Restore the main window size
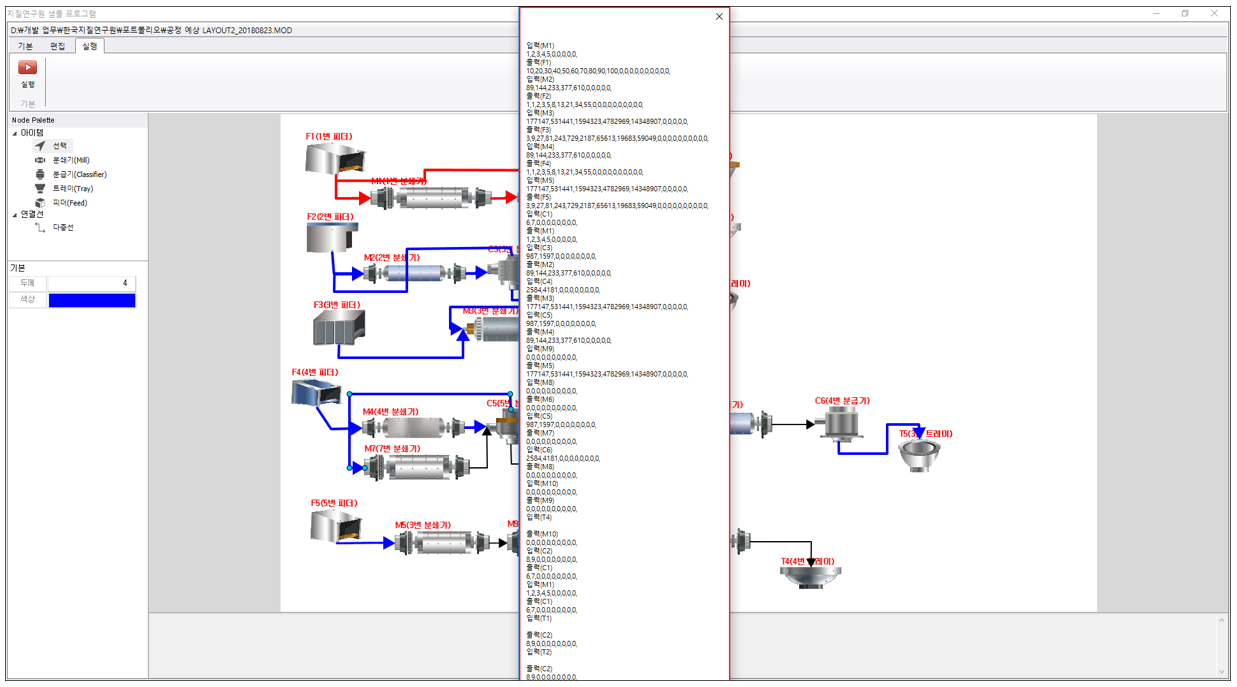1237x687 pixels. [1185, 14]
